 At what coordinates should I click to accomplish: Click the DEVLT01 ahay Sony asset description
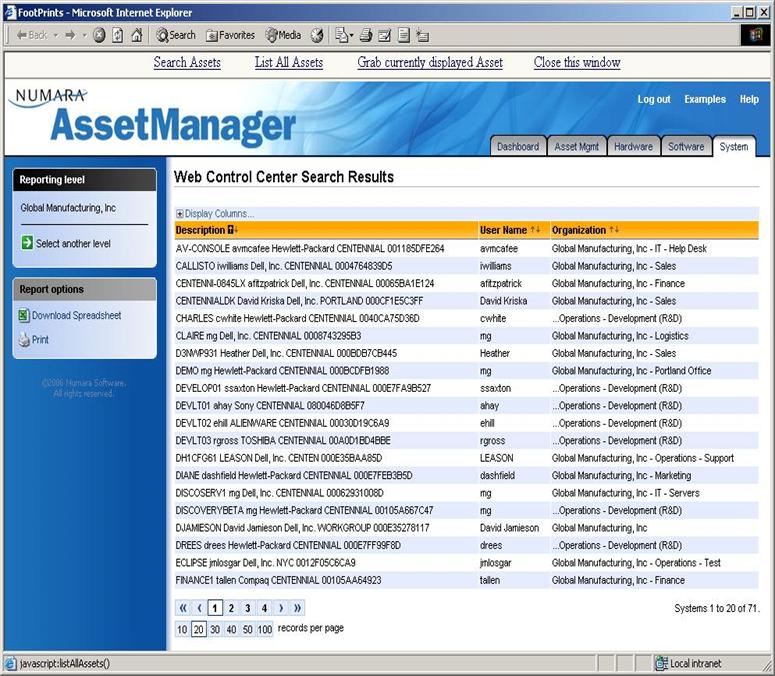(270, 406)
